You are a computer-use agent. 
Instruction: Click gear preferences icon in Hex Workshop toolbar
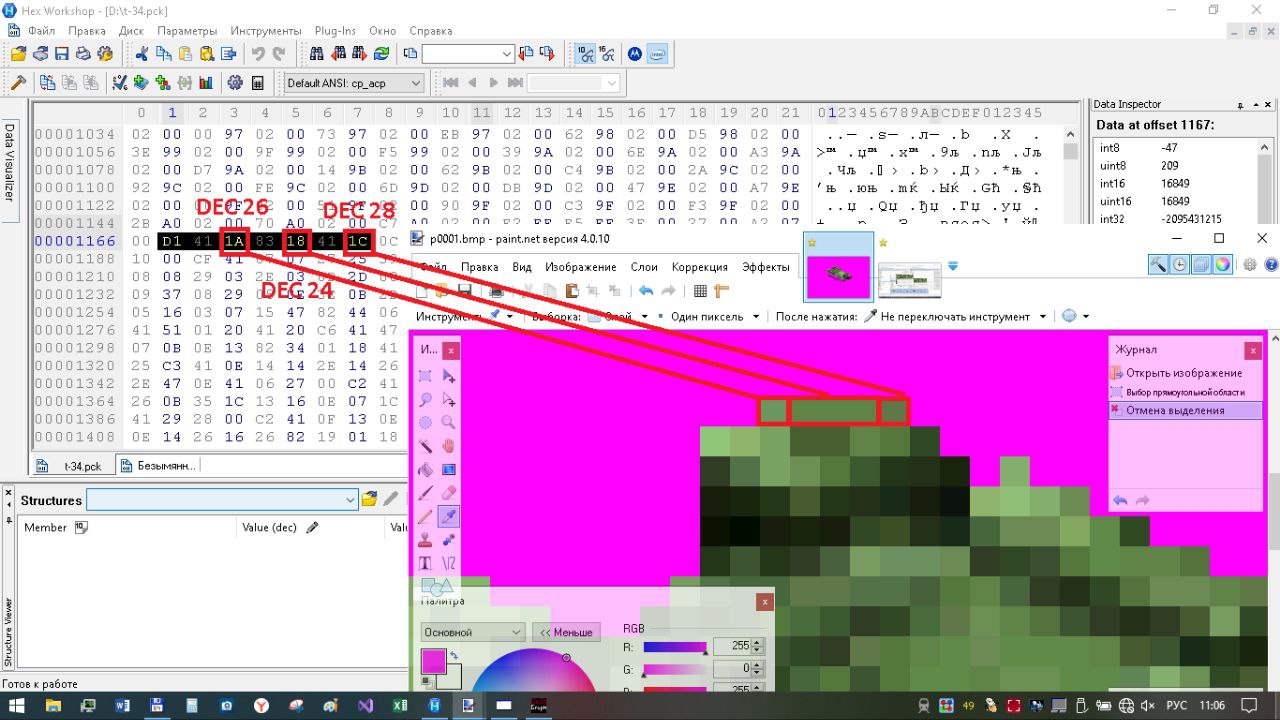(x=235, y=83)
